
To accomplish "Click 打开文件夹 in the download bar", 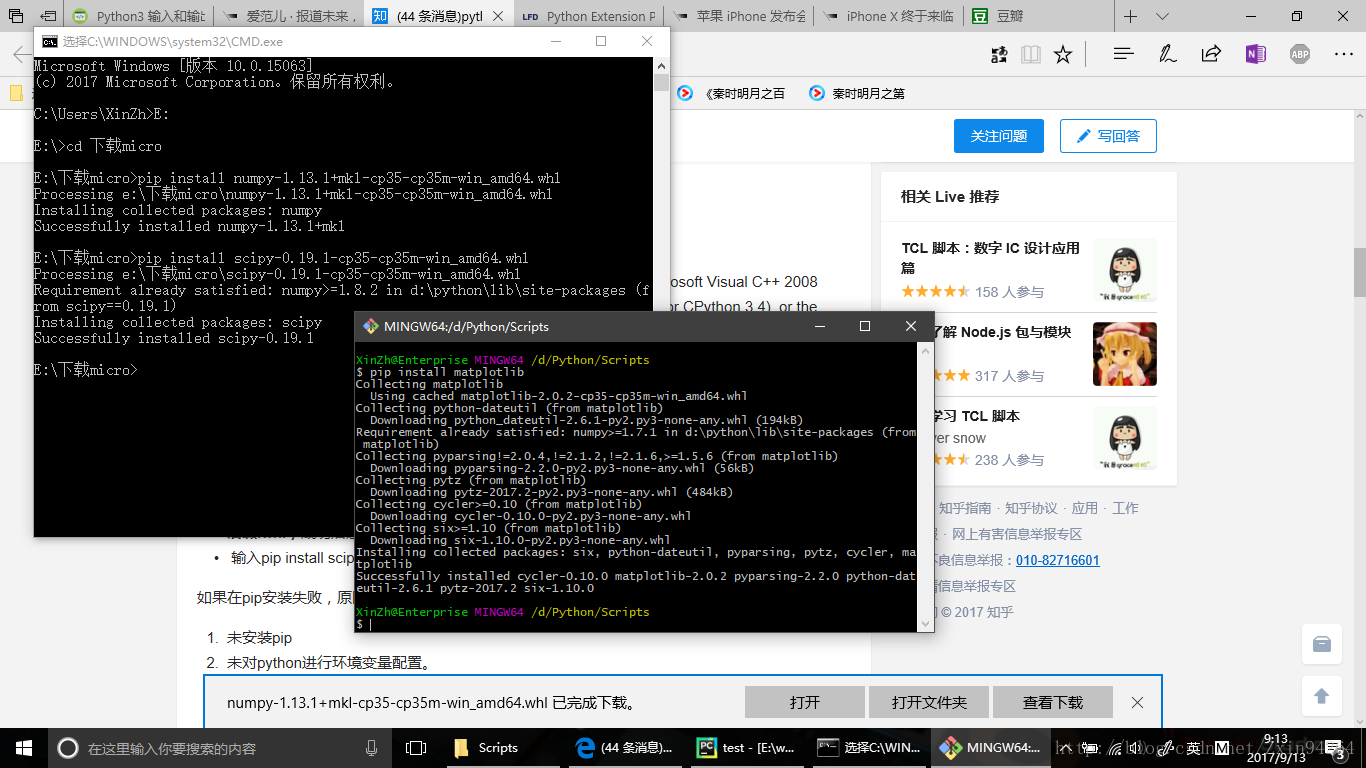I will (929, 702).
